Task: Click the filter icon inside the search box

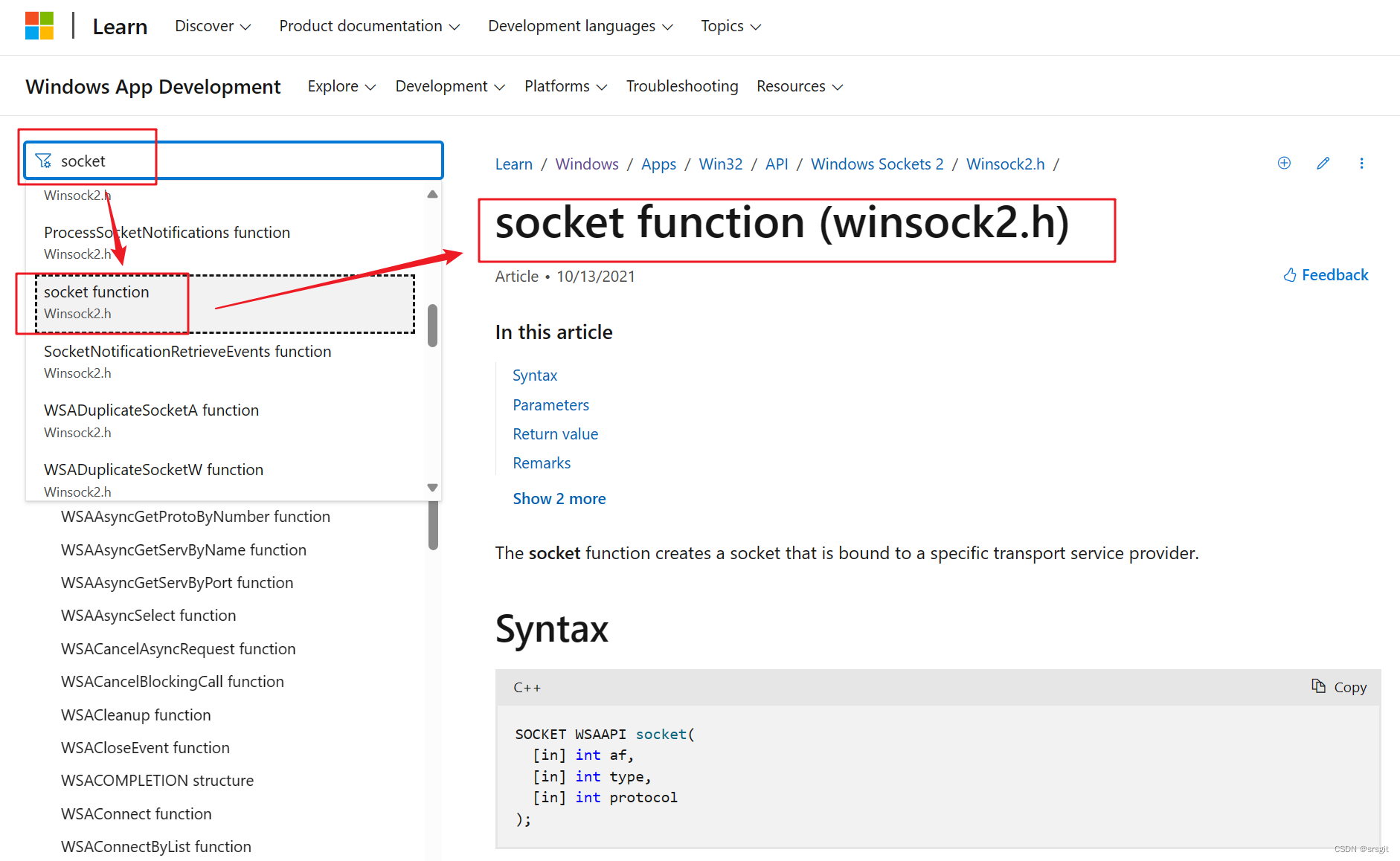Action: [x=44, y=160]
